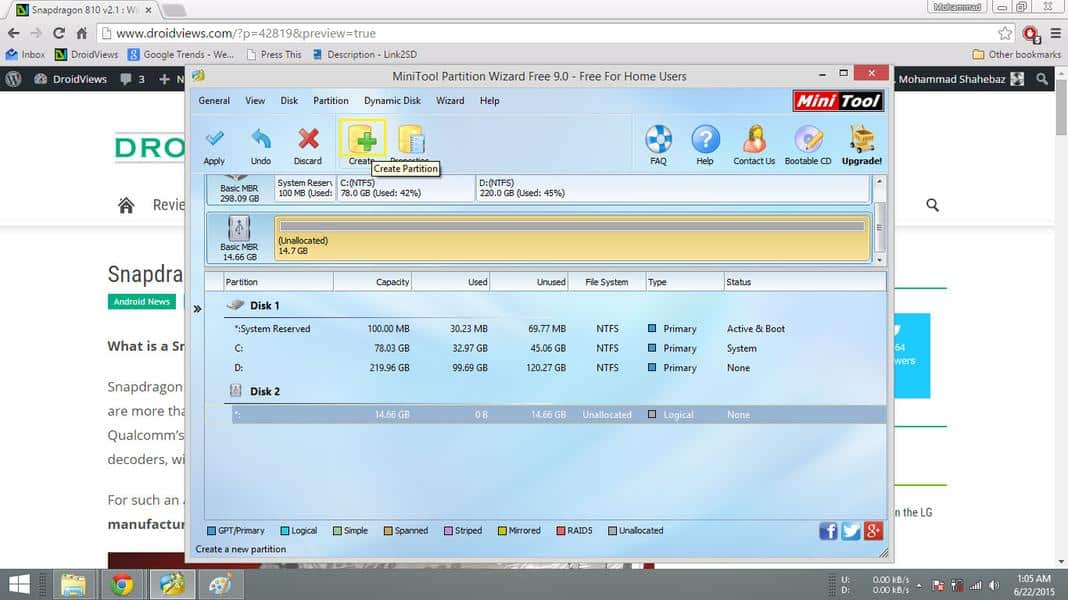
Task: Click disk map scrollbar down arrow
Action: tap(879, 260)
